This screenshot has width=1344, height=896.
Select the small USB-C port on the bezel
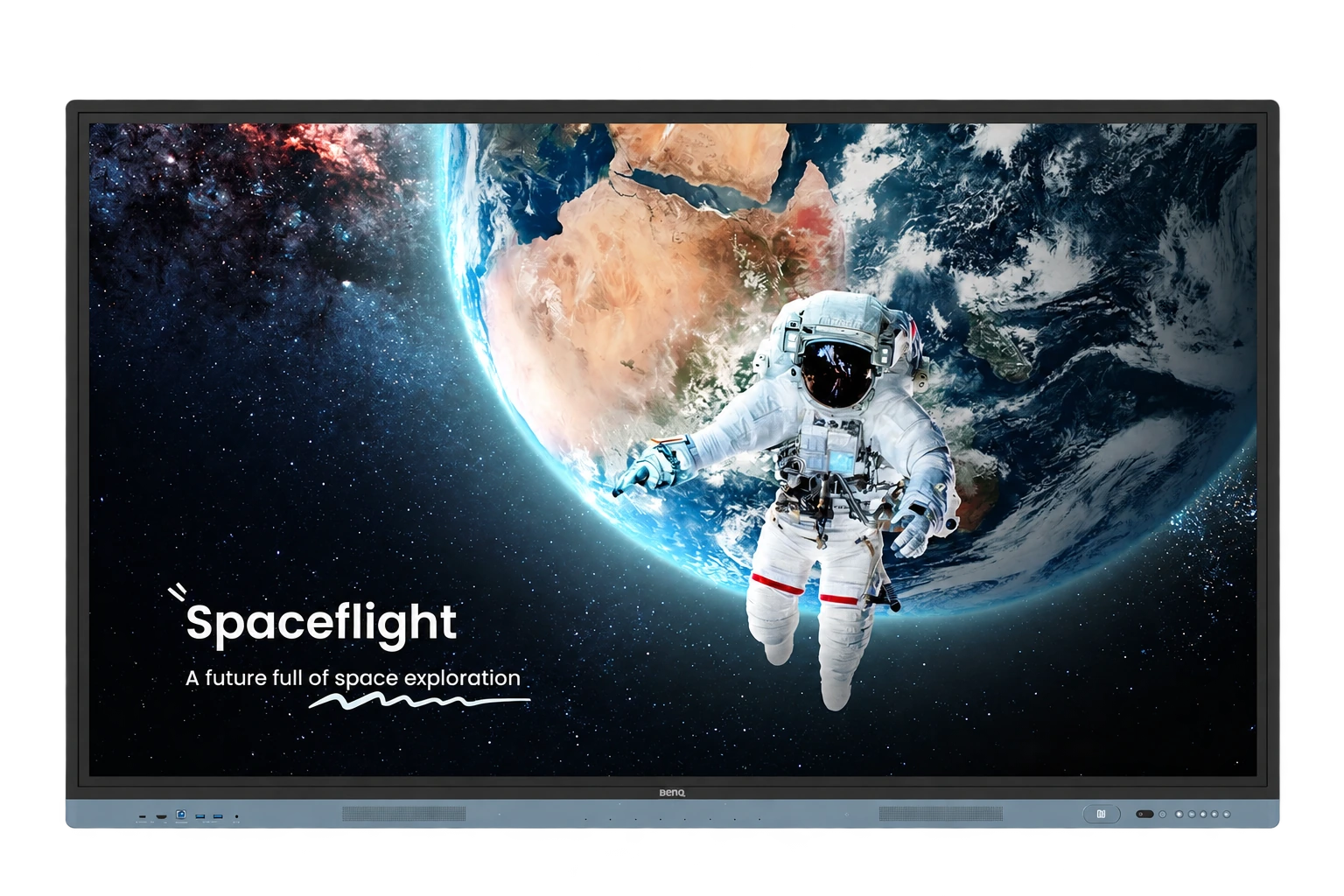coord(143,816)
